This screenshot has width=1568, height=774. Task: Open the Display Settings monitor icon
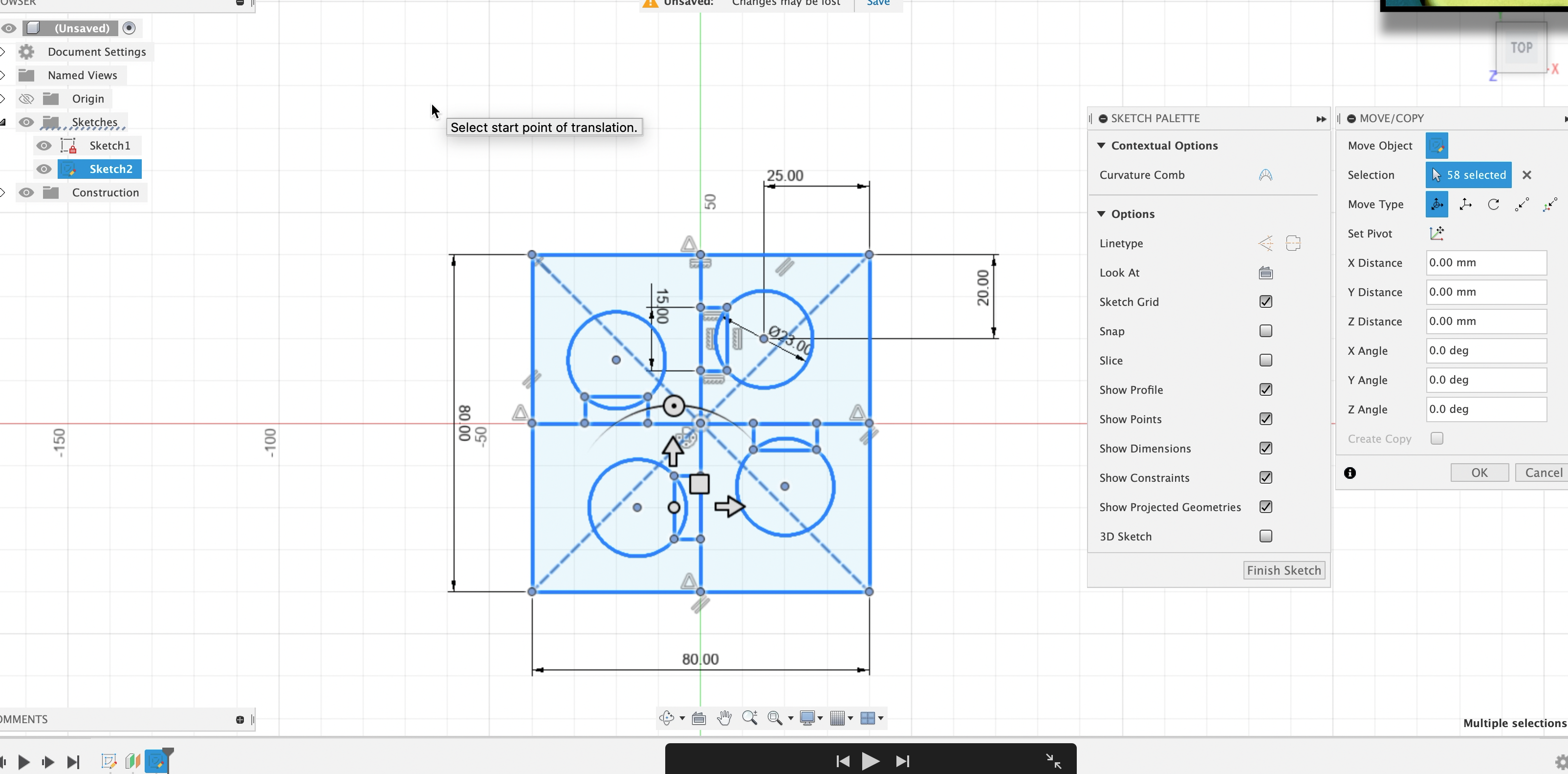[x=807, y=718]
